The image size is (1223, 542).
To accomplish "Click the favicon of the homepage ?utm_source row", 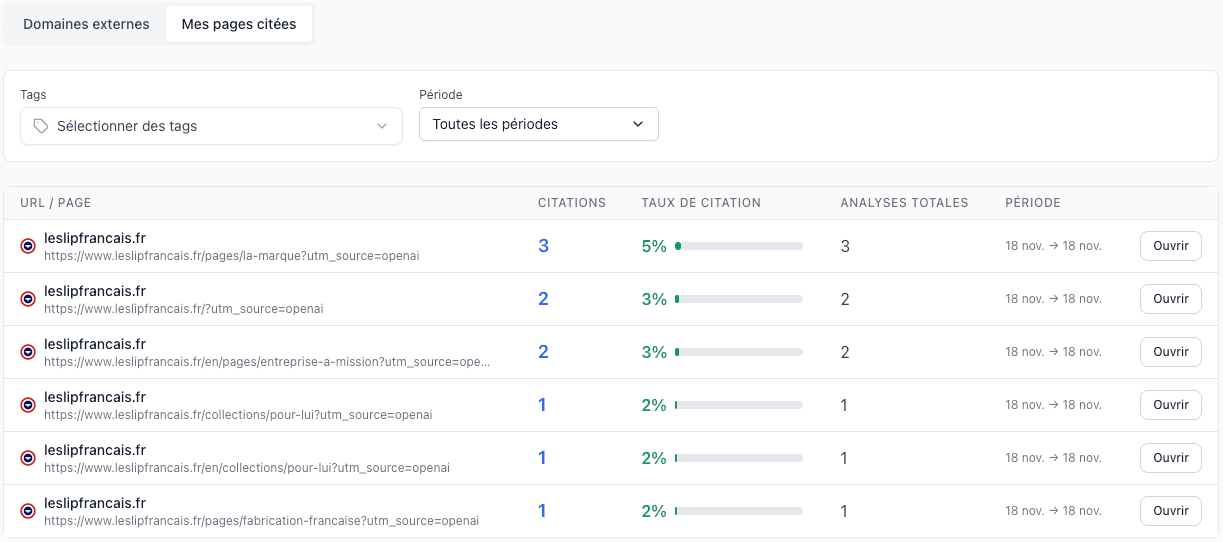I will point(28,299).
